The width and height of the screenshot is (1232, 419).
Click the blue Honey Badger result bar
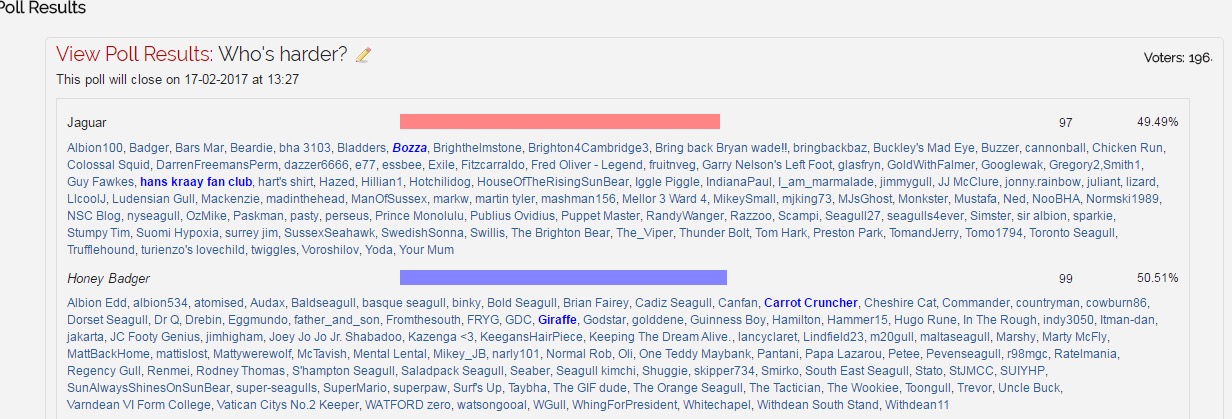point(563,277)
